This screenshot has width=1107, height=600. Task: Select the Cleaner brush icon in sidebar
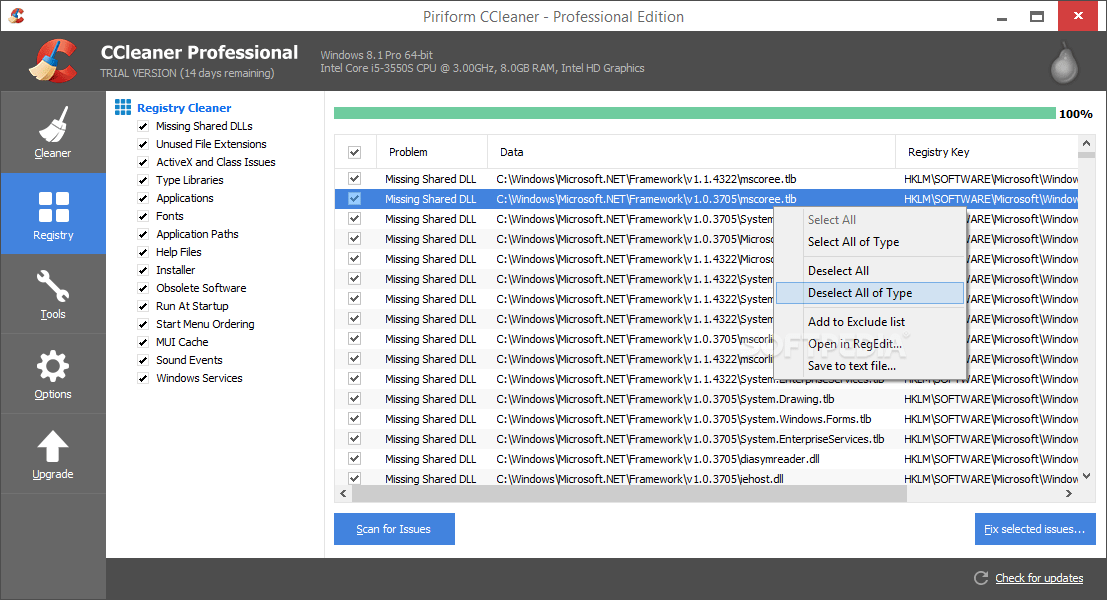(52, 124)
